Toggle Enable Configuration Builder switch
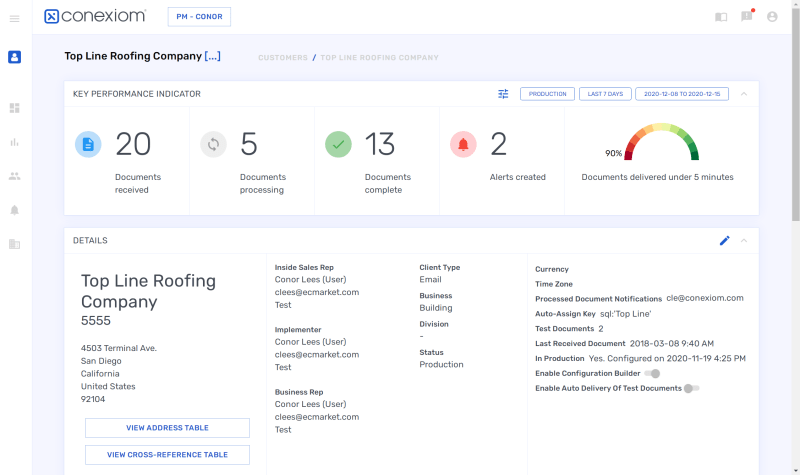800x475 pixels. [x=653, y=373]
